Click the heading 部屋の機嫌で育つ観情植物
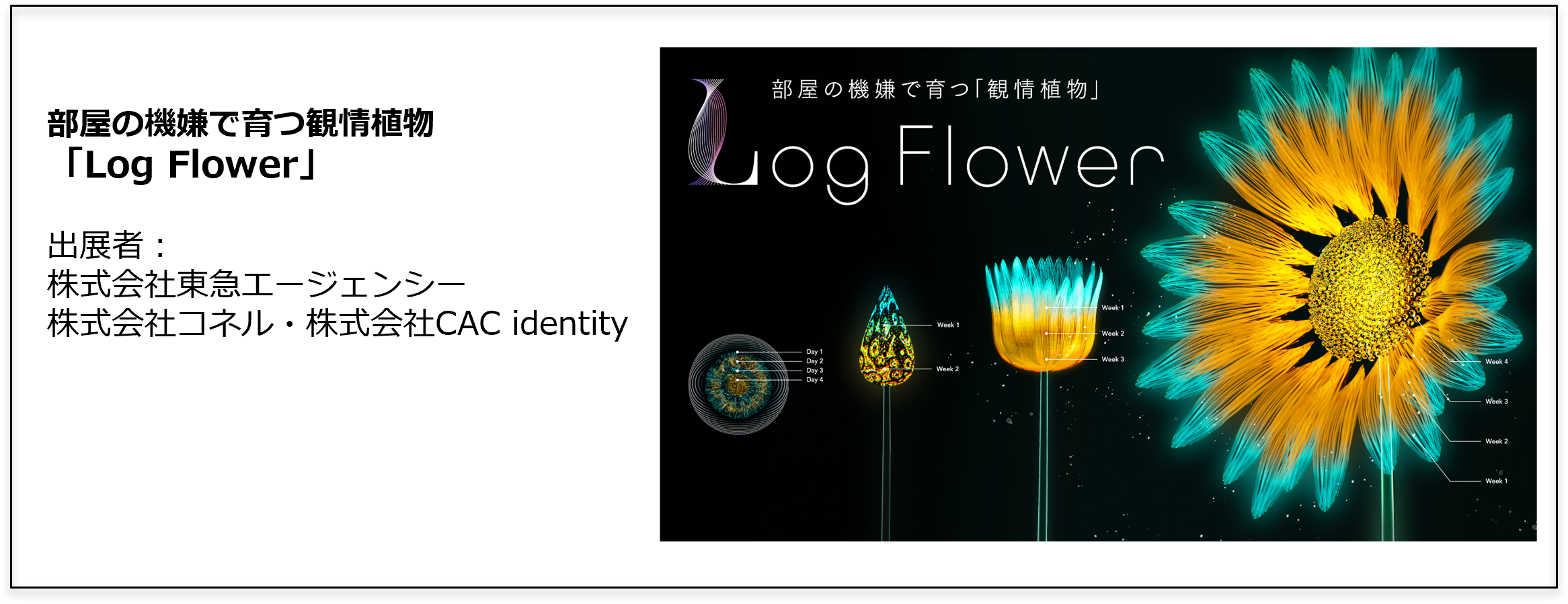 [x=240, y=124]
